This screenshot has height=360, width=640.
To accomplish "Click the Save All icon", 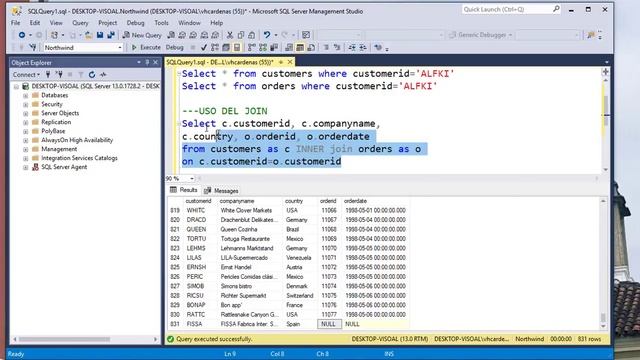I will coord(111,35).
